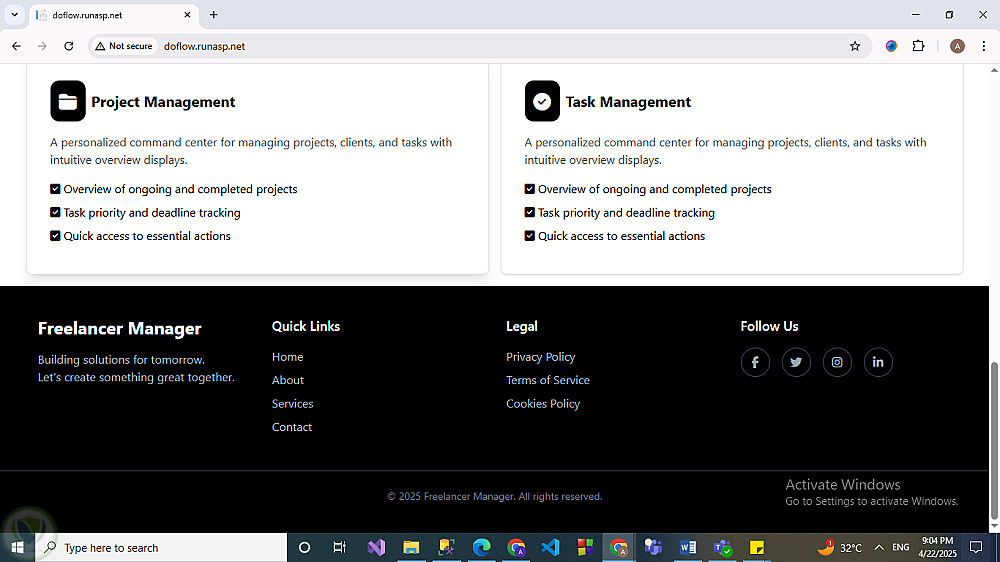This screenshot has width=1000, height=562.
Task: Toggle Project Management task priority checkbox
Action: point(55,212)
